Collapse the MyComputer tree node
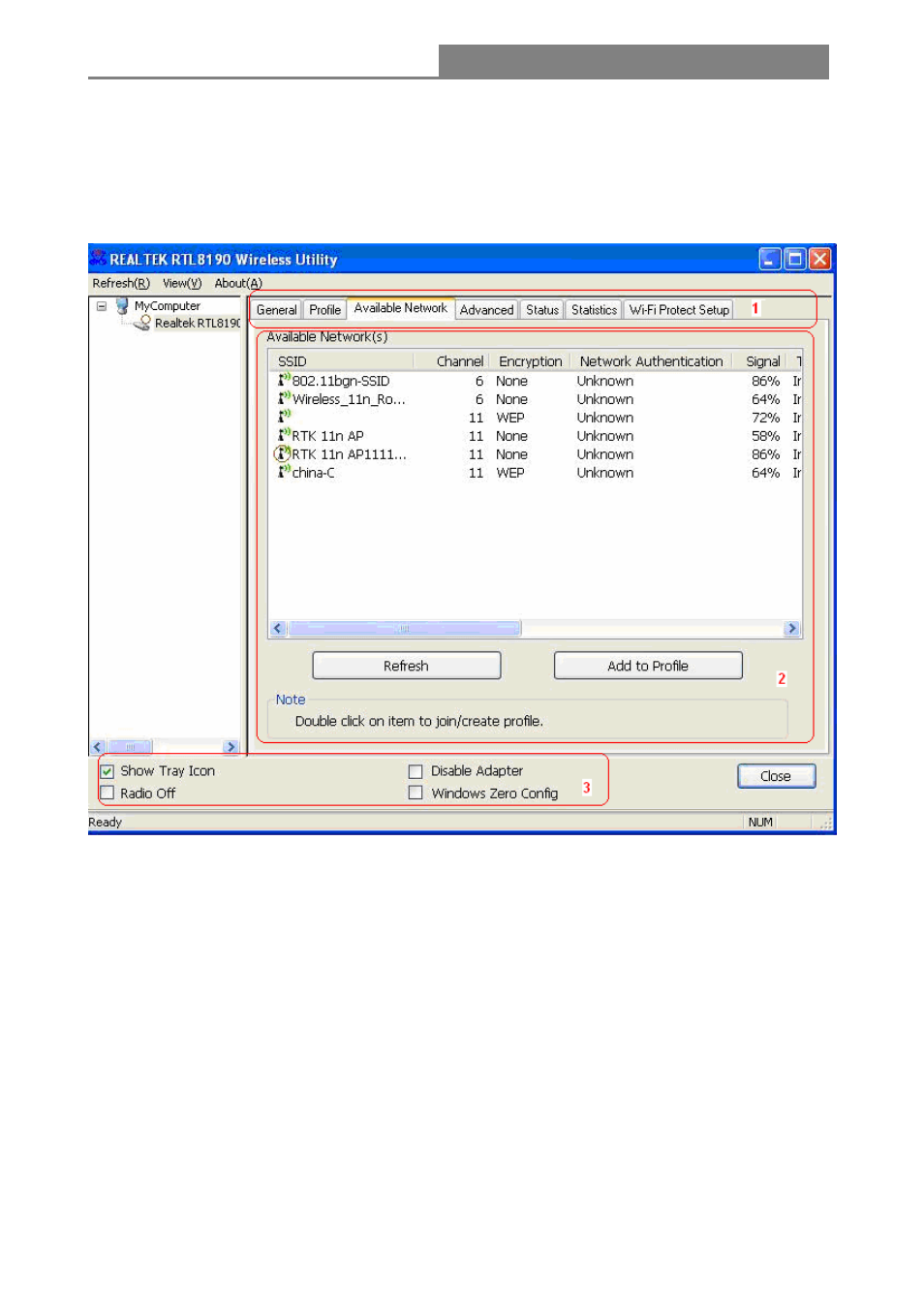The image size is (924, 1308). pos(101,305)
